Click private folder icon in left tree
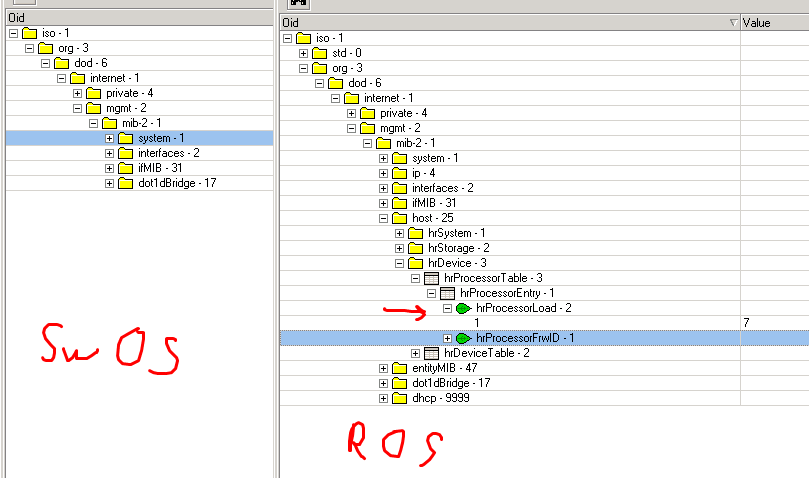Screen dimensions: 809x478 93,93
